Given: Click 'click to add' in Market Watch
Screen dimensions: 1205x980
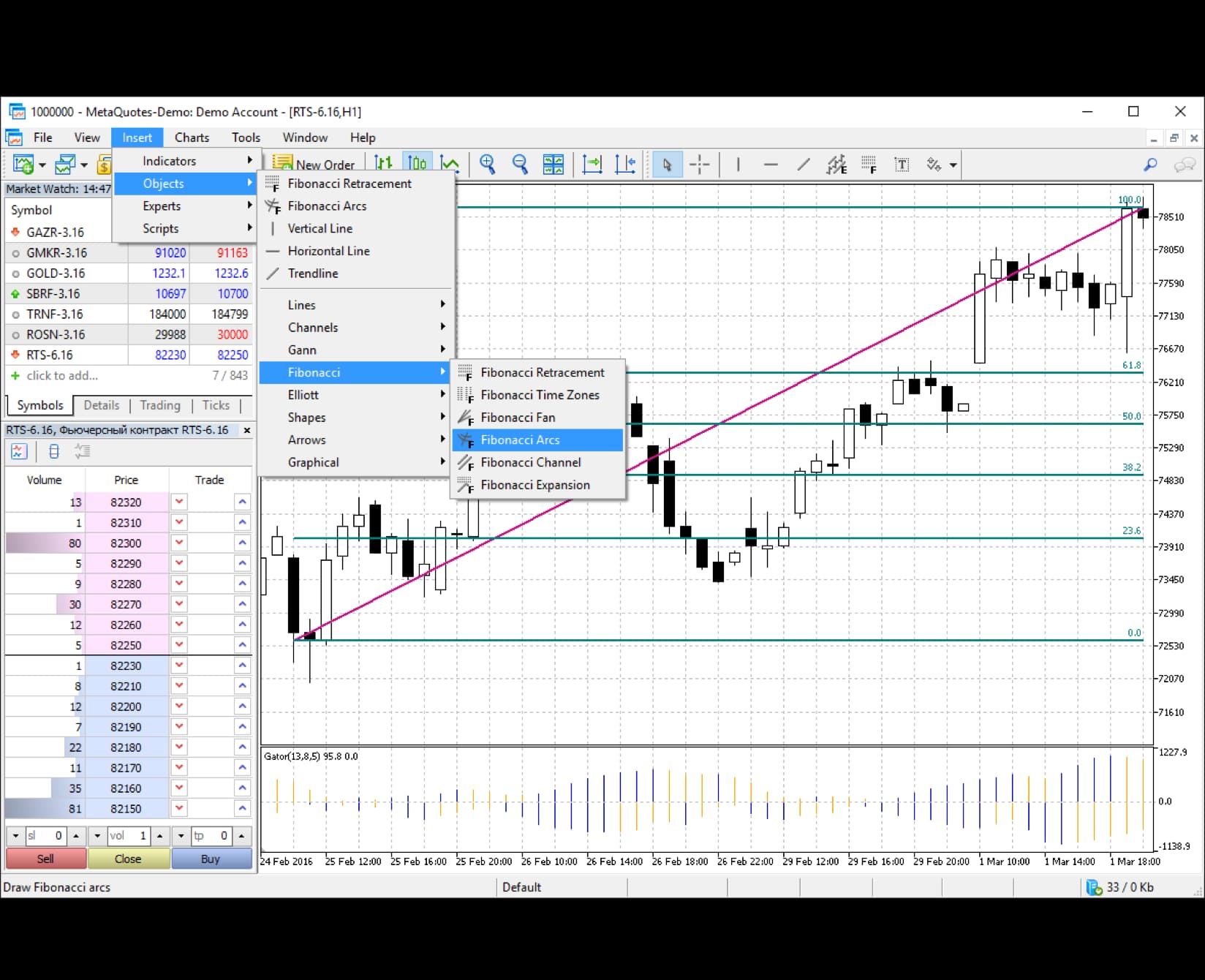Looking at the screenshot, I should click(62, 375).
